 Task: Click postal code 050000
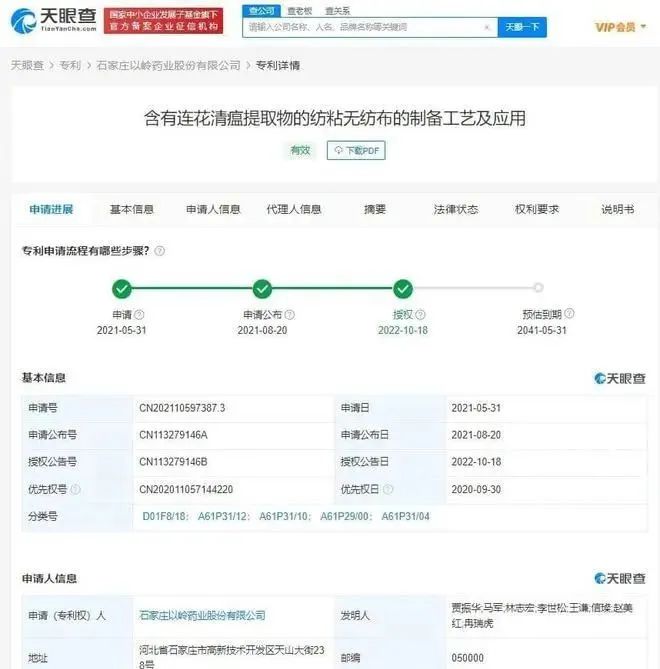pyautogui.click(x=468, y=657)
